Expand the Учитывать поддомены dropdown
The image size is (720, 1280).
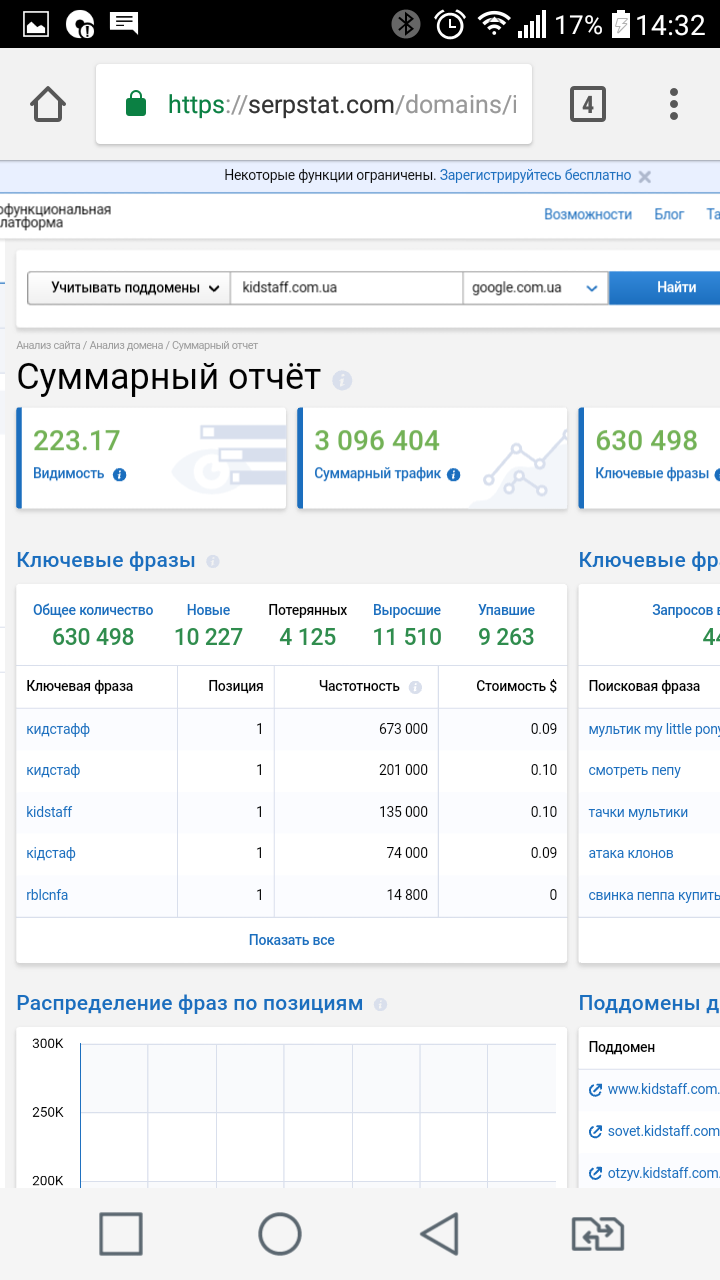[x=128, y=287]
